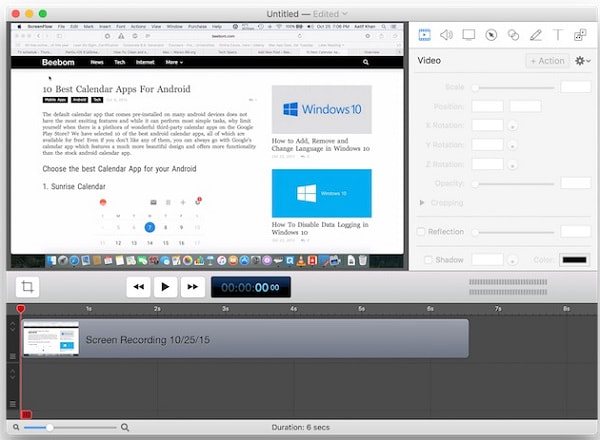Open the Media Library icon
The image size is (600, 440).
[x=580, y=35]
